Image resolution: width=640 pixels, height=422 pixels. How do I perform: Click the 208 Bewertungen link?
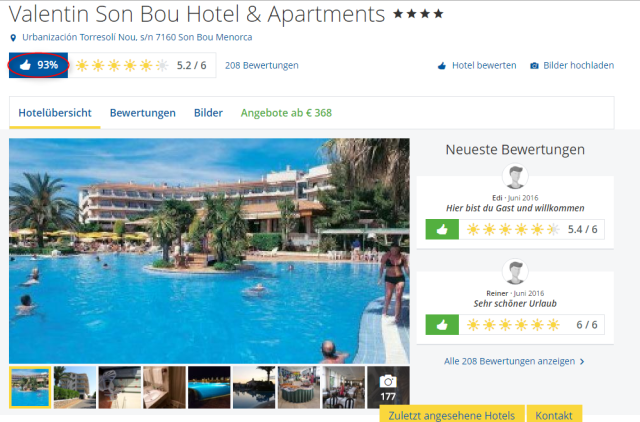click(262, 65)
